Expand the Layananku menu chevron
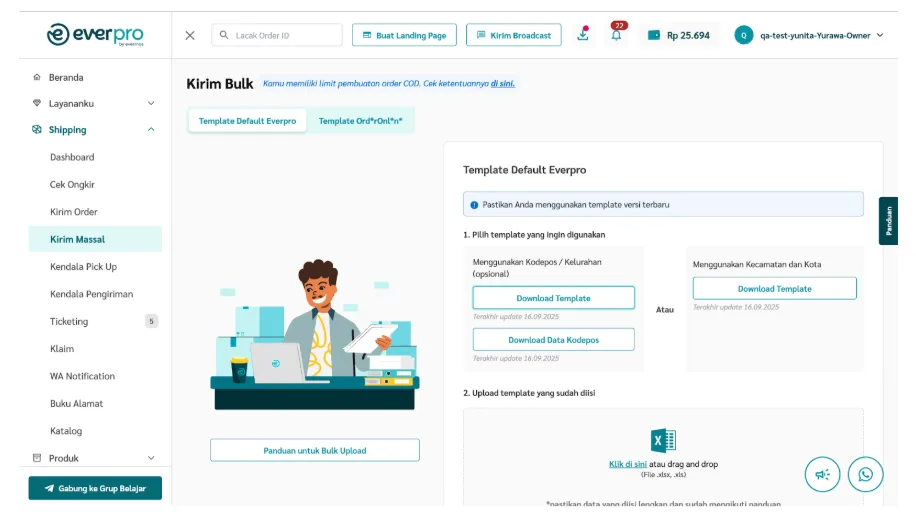The width and height of the screenshot is (916, 530). click(151, 103)
